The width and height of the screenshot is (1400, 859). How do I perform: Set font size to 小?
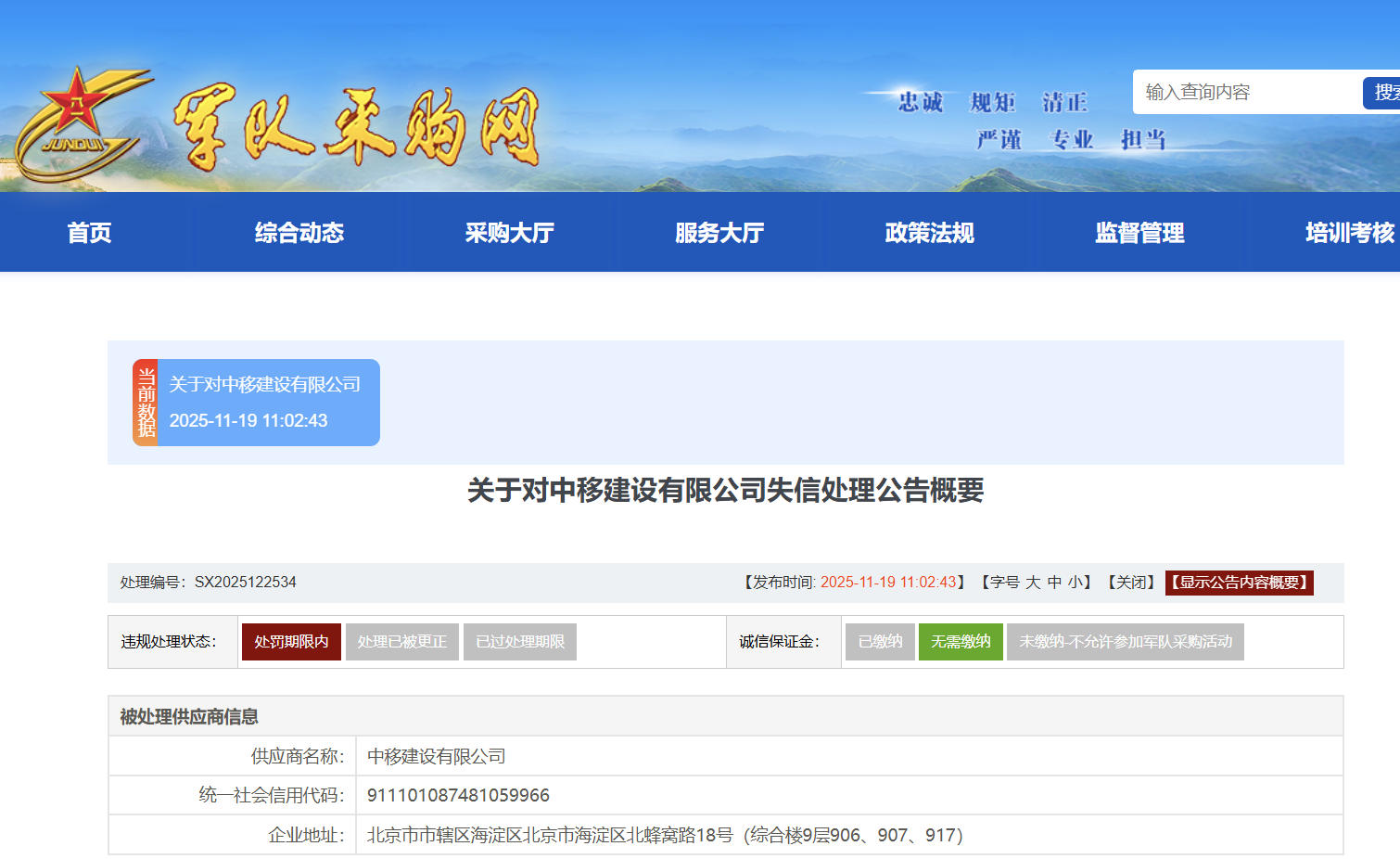coord(1075,583)
